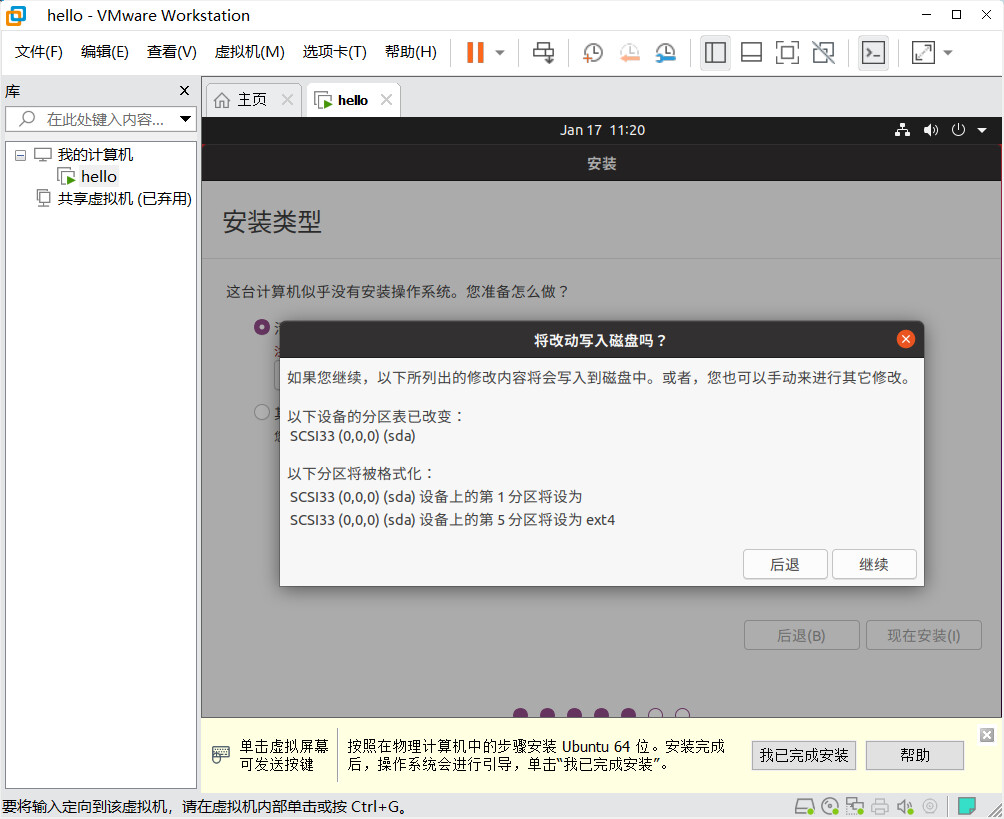1004x819 pixels.
Task: Expand the Ubuntu system menu arrow
Action: click(982, 130)
